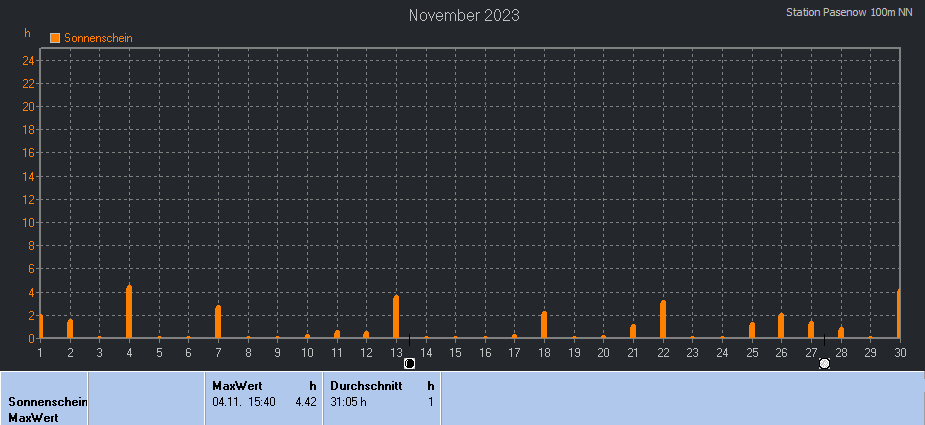Click the orange Sonnenschein legend swatch
Viewport: 925px width, 425px height.
(55, 38)
